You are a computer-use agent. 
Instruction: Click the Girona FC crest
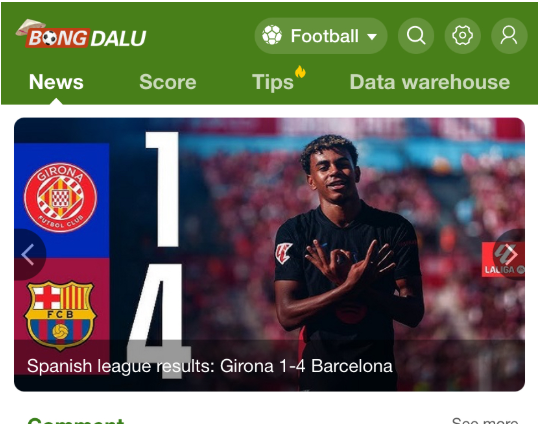pyautogui.click(x=60, y=197)
